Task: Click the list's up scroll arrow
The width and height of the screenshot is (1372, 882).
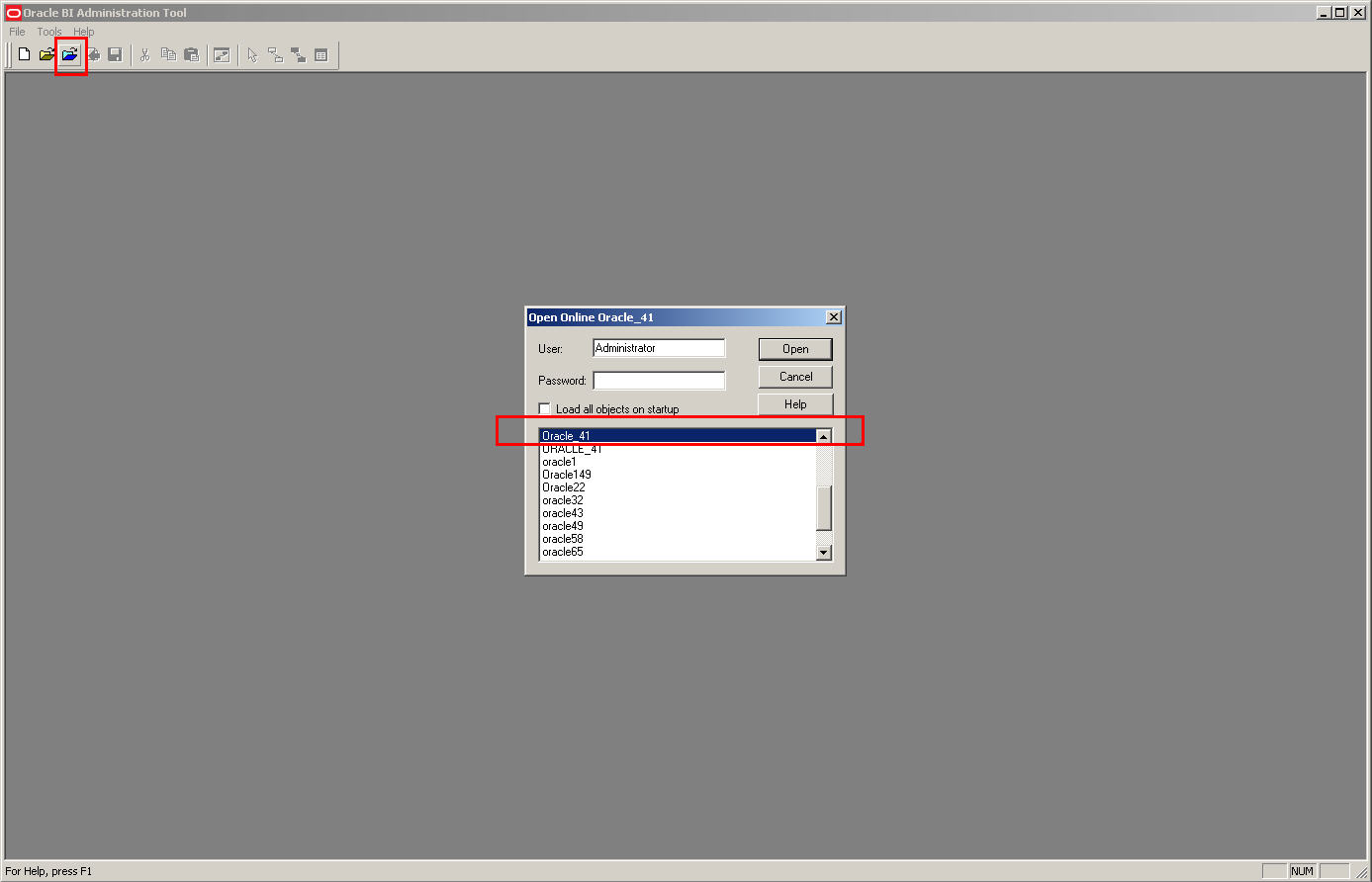Action: (823, 435)
